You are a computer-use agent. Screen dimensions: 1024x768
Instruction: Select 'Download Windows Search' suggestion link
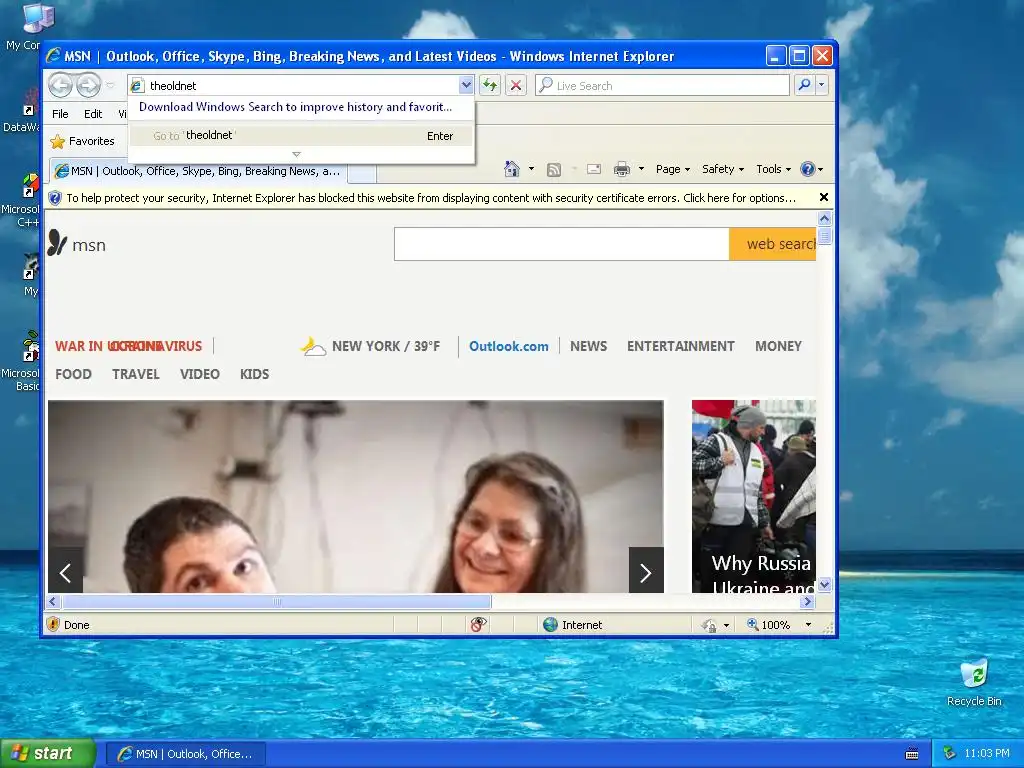click(x=295, y=107)
